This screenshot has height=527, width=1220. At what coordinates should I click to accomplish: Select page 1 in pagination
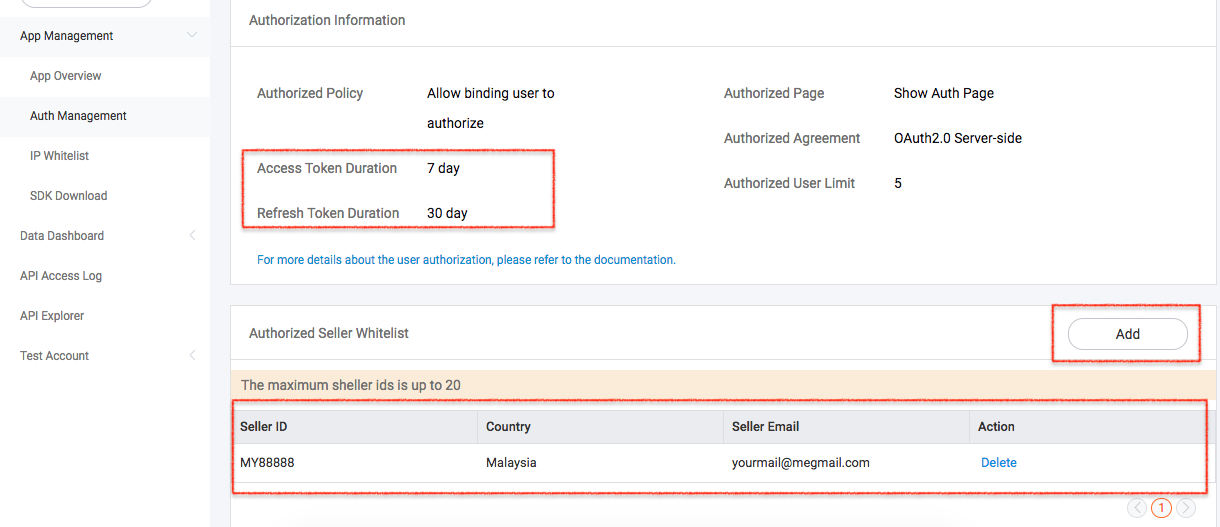(x=1161, y=508)
